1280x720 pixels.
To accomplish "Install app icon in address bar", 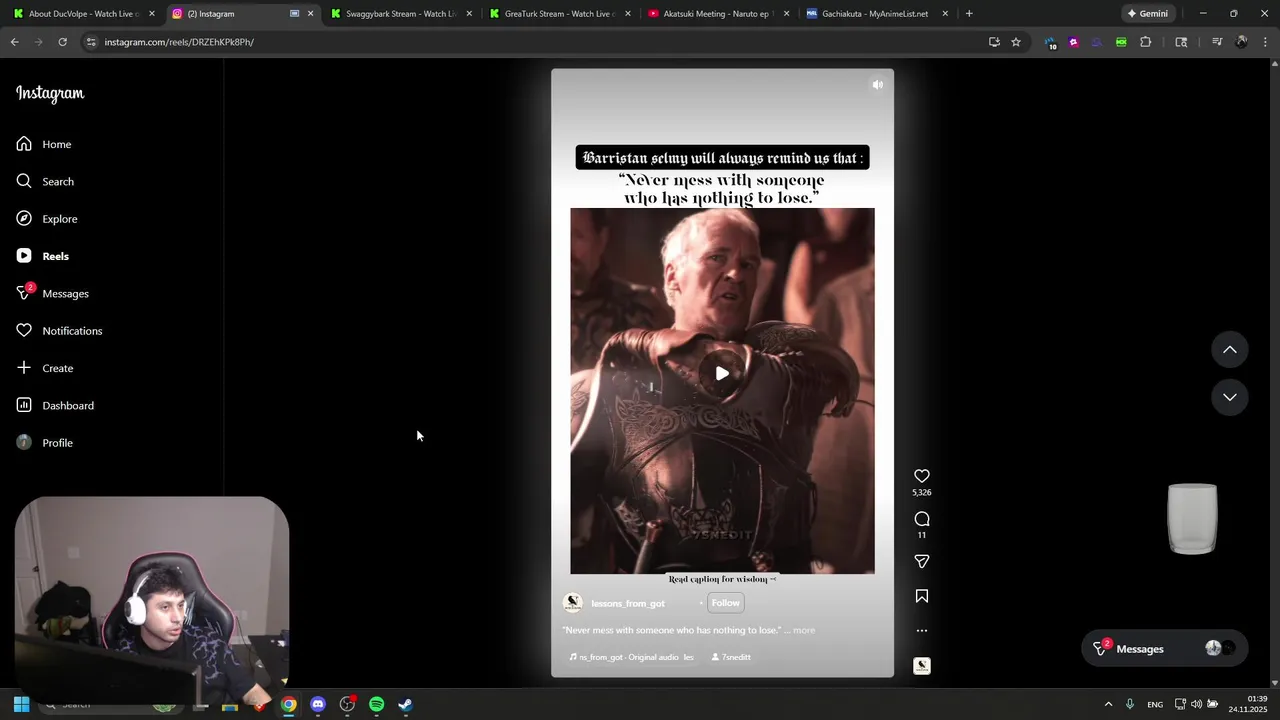I will [994, 42].
